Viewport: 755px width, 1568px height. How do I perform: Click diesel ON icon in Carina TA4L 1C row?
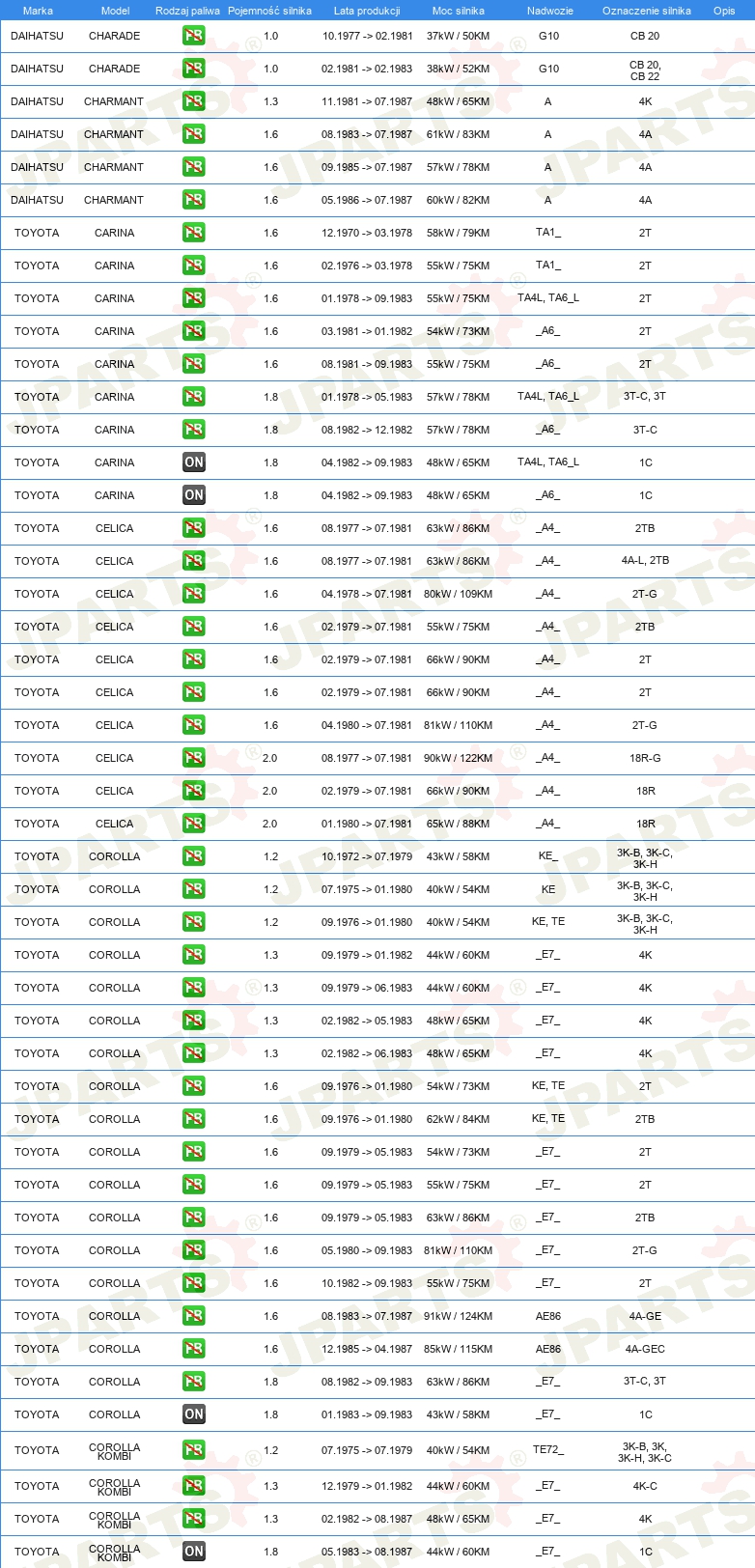[x=194, y=462]
